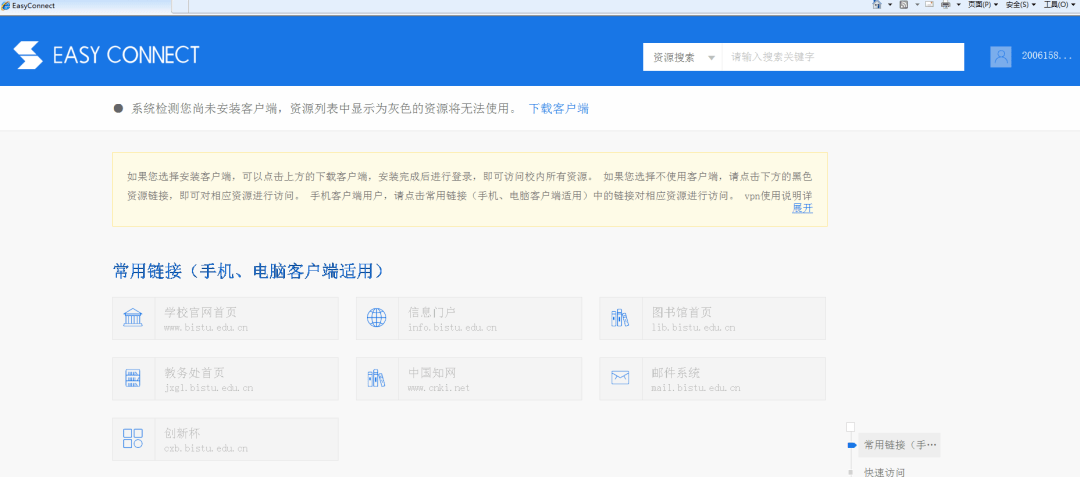Click the envelope icon for 邮件系统

coord(620,379)
